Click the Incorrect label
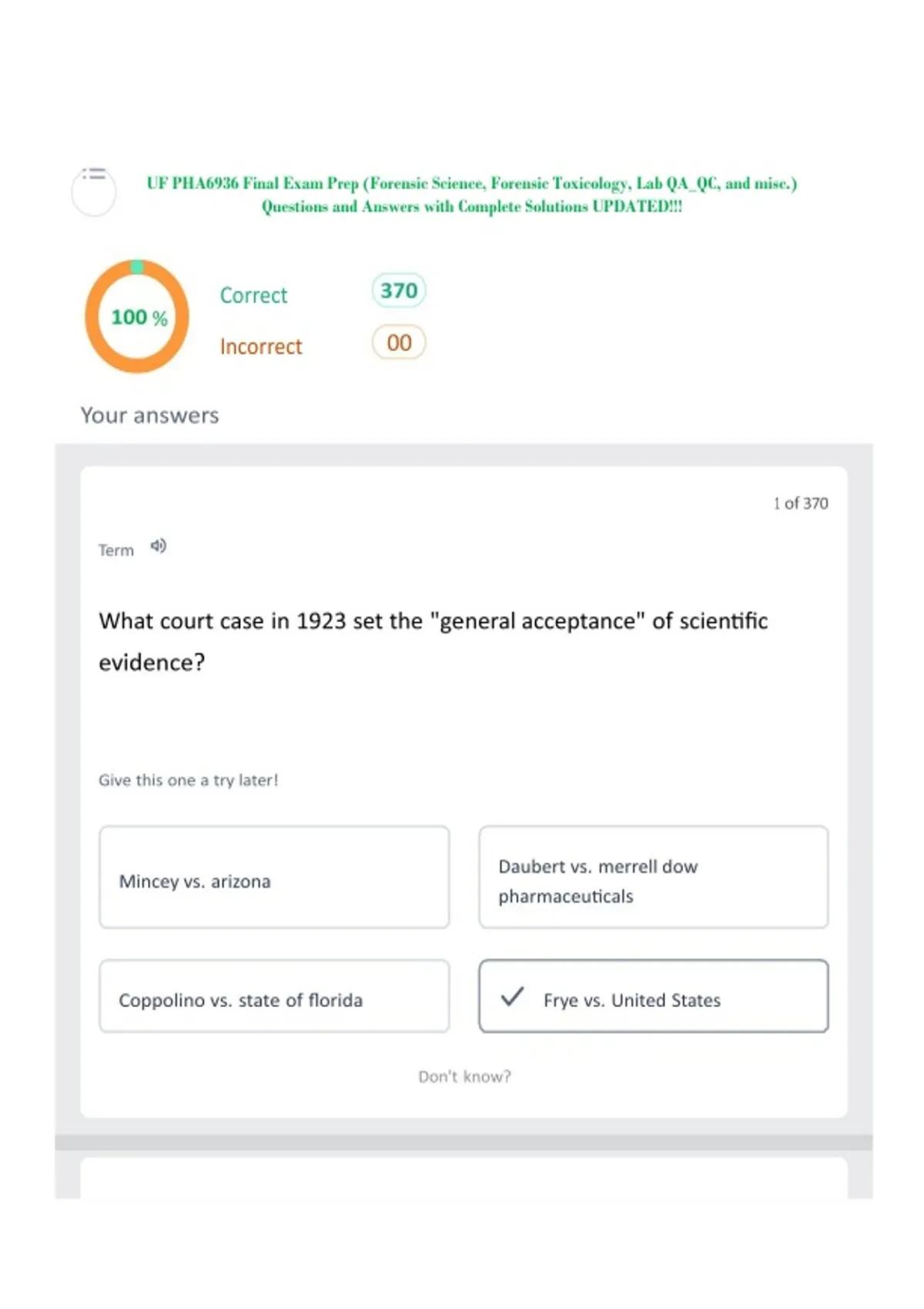Screen dimensions: 924x1309 pyautogui.click(x=261, y=346)
